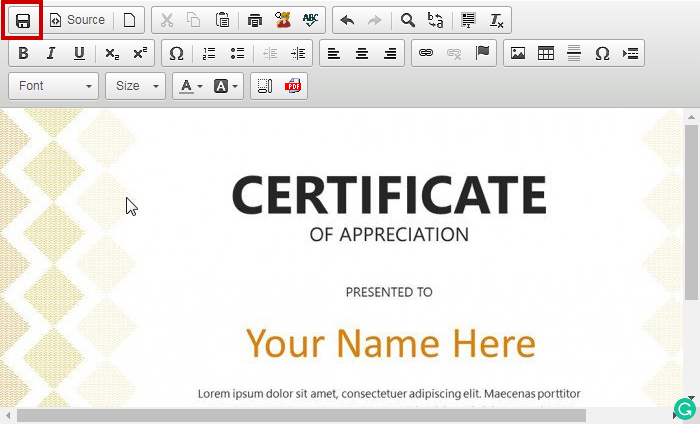Toggle Underline formatting
700x424 pixels.
tap(79, 53)
